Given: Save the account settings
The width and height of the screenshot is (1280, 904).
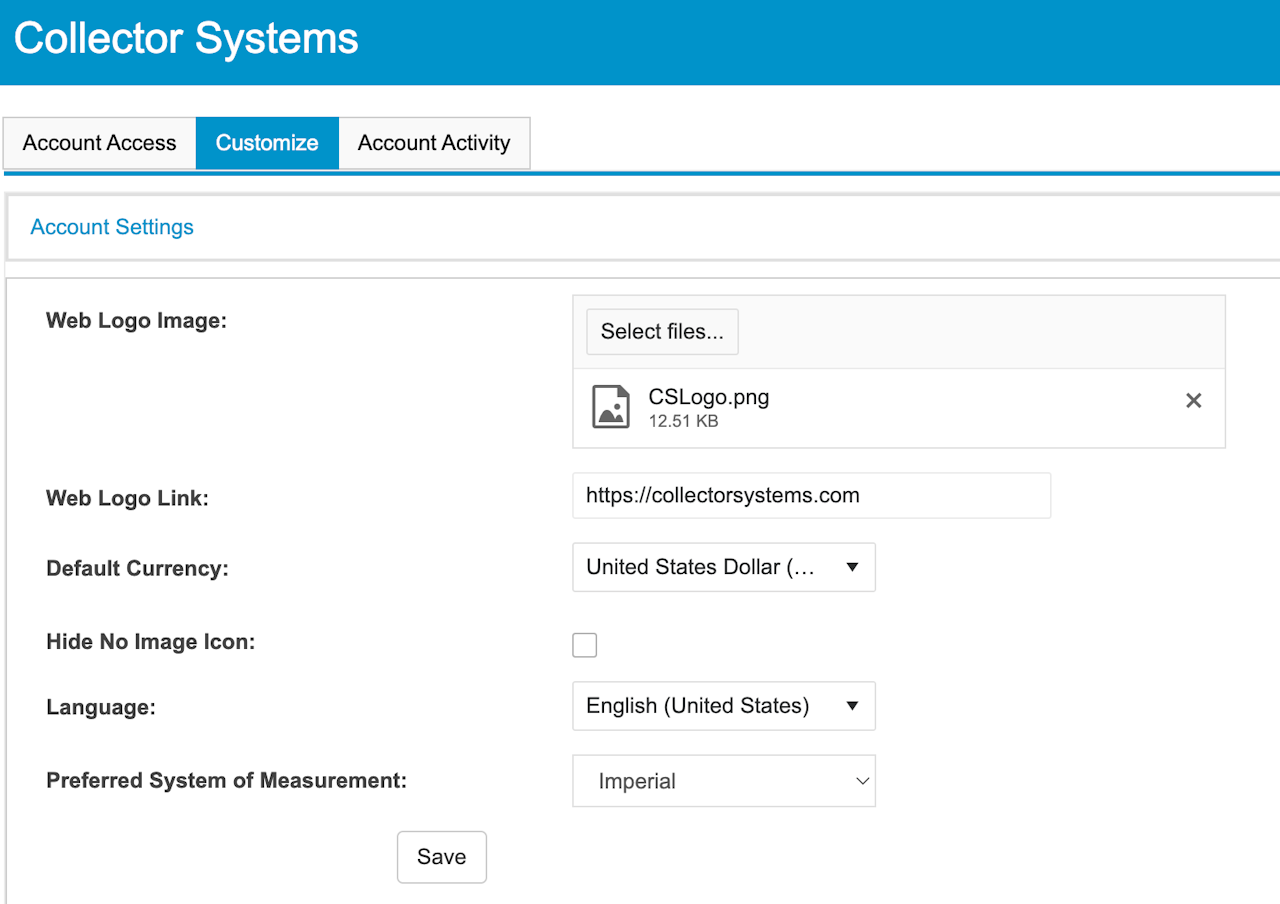Looking at the screenshot, I should coord(441,857).
